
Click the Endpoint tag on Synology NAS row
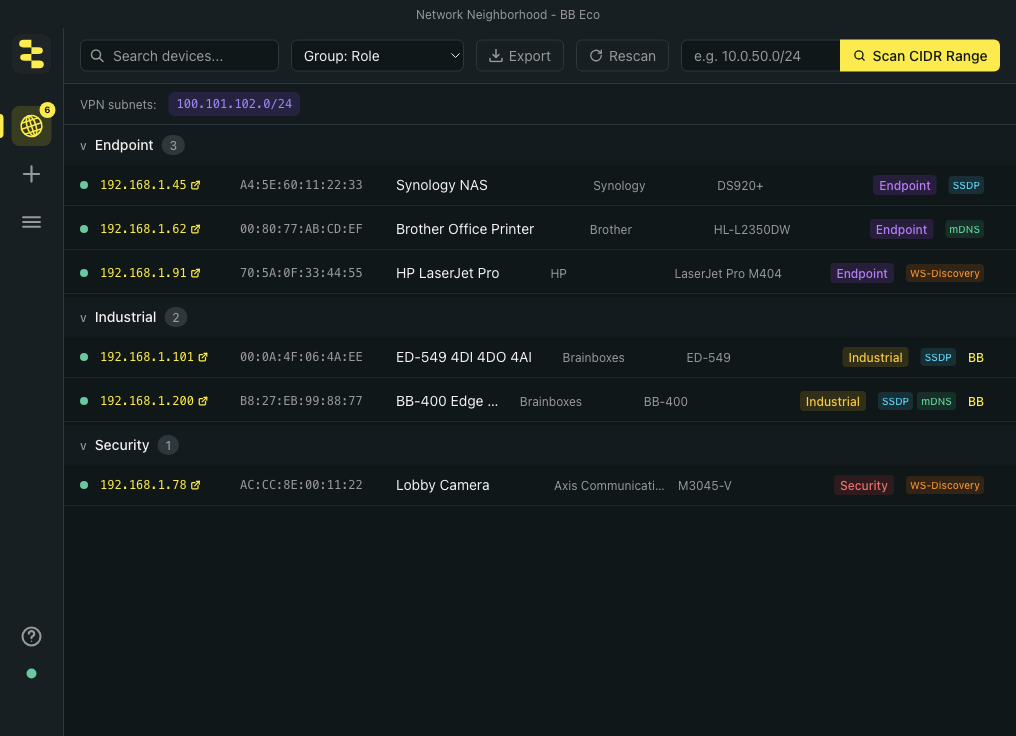[905, 185]
